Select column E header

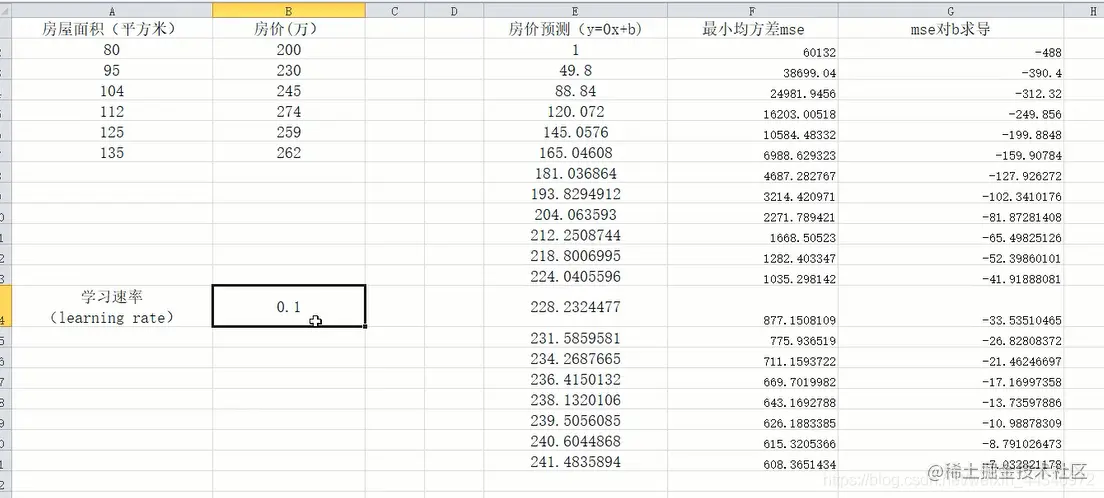point(575,11)
